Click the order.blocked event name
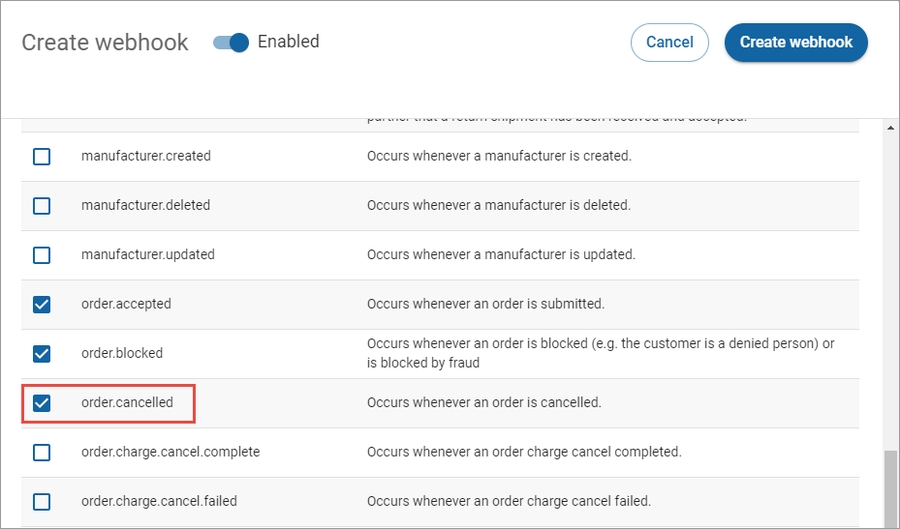Screen dimensions: 900x529 tap(122, 353)
